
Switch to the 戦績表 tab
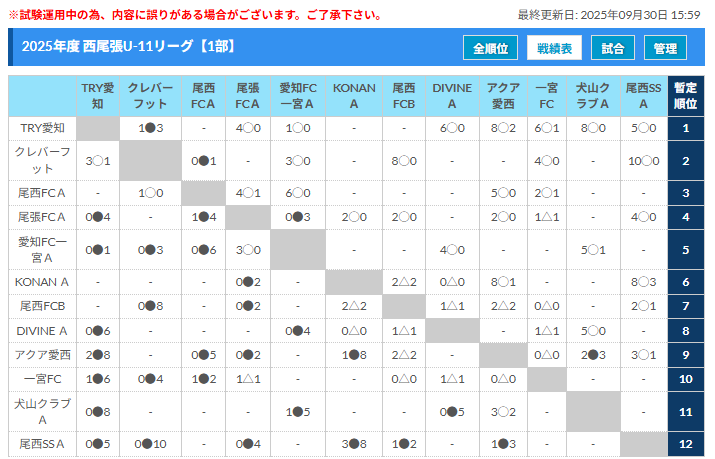tap(554, 48)
